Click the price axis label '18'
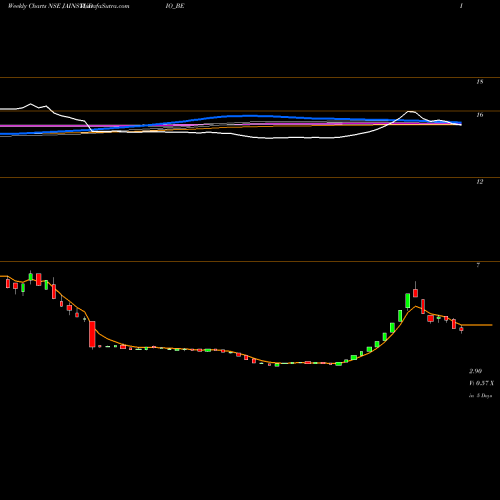Viewport: 500px width, 500px height. coord(479,82)
